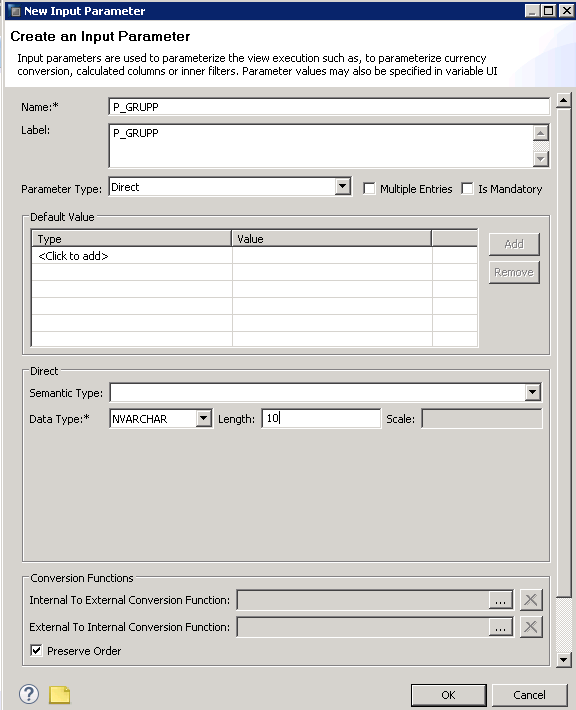Click the dialog vertical scrollbar thumb

pyautogui.click(x=563, y=352)
